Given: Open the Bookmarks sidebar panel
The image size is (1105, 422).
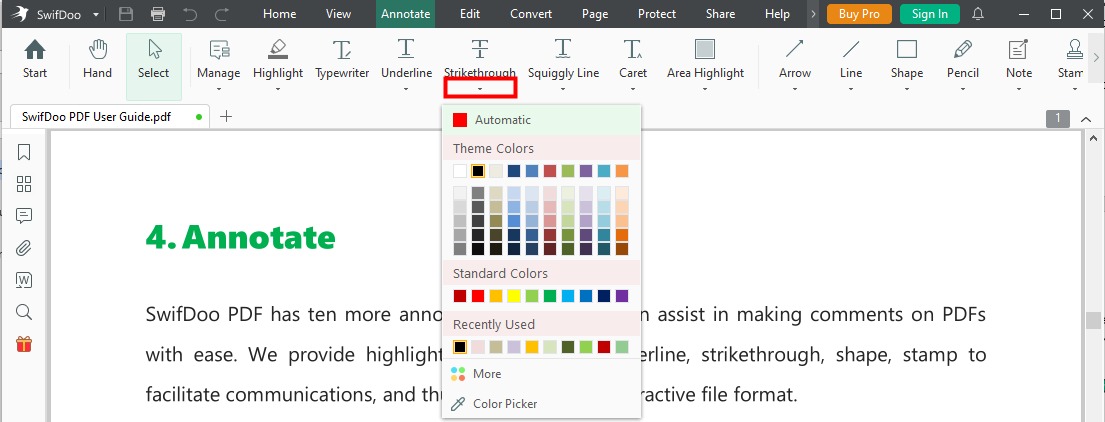Looking at the screenshot, I should click(x=24, y=152).
